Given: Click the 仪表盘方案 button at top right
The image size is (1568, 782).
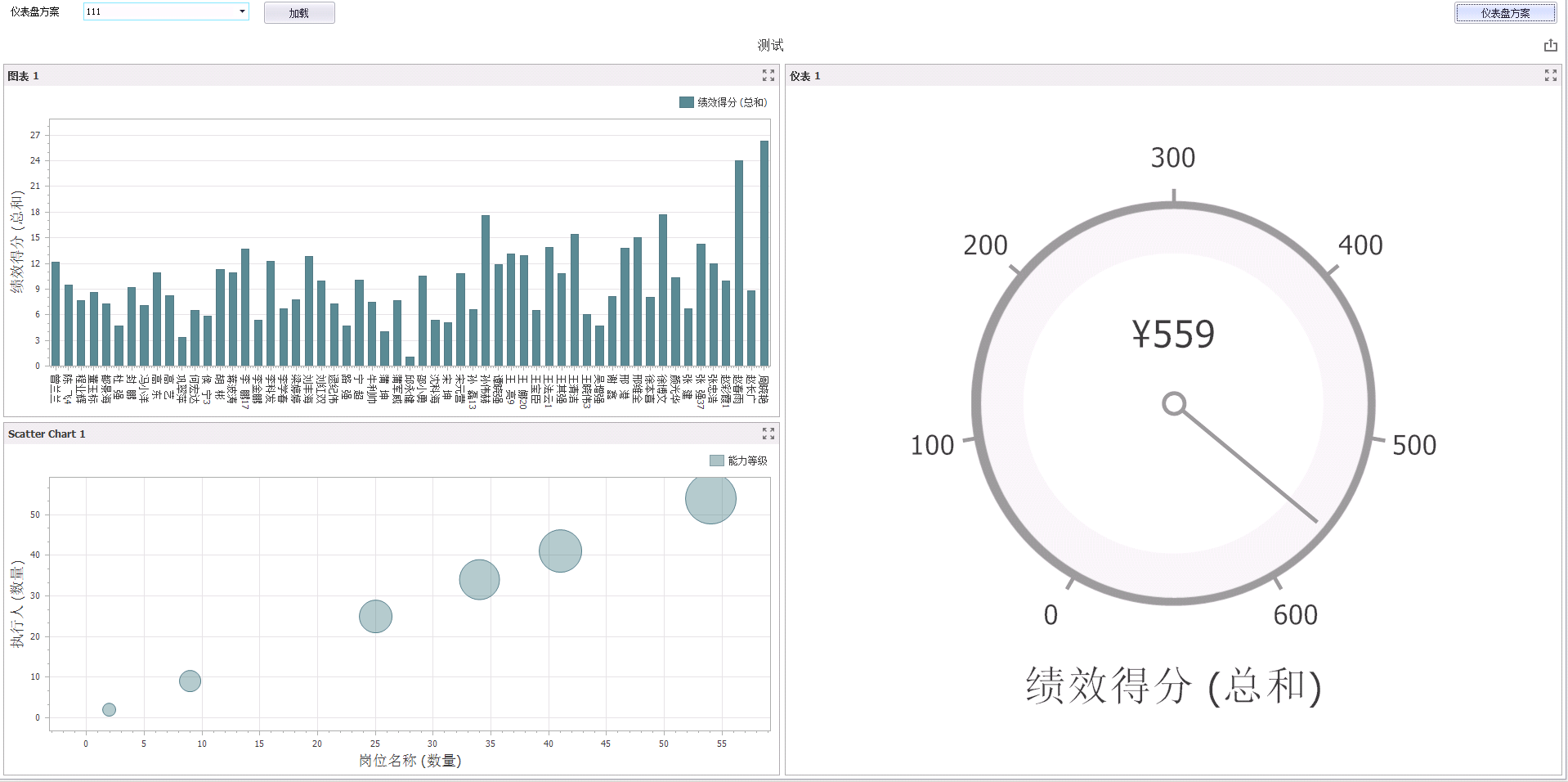Looking at the screenshot, I should [1505, 13].
